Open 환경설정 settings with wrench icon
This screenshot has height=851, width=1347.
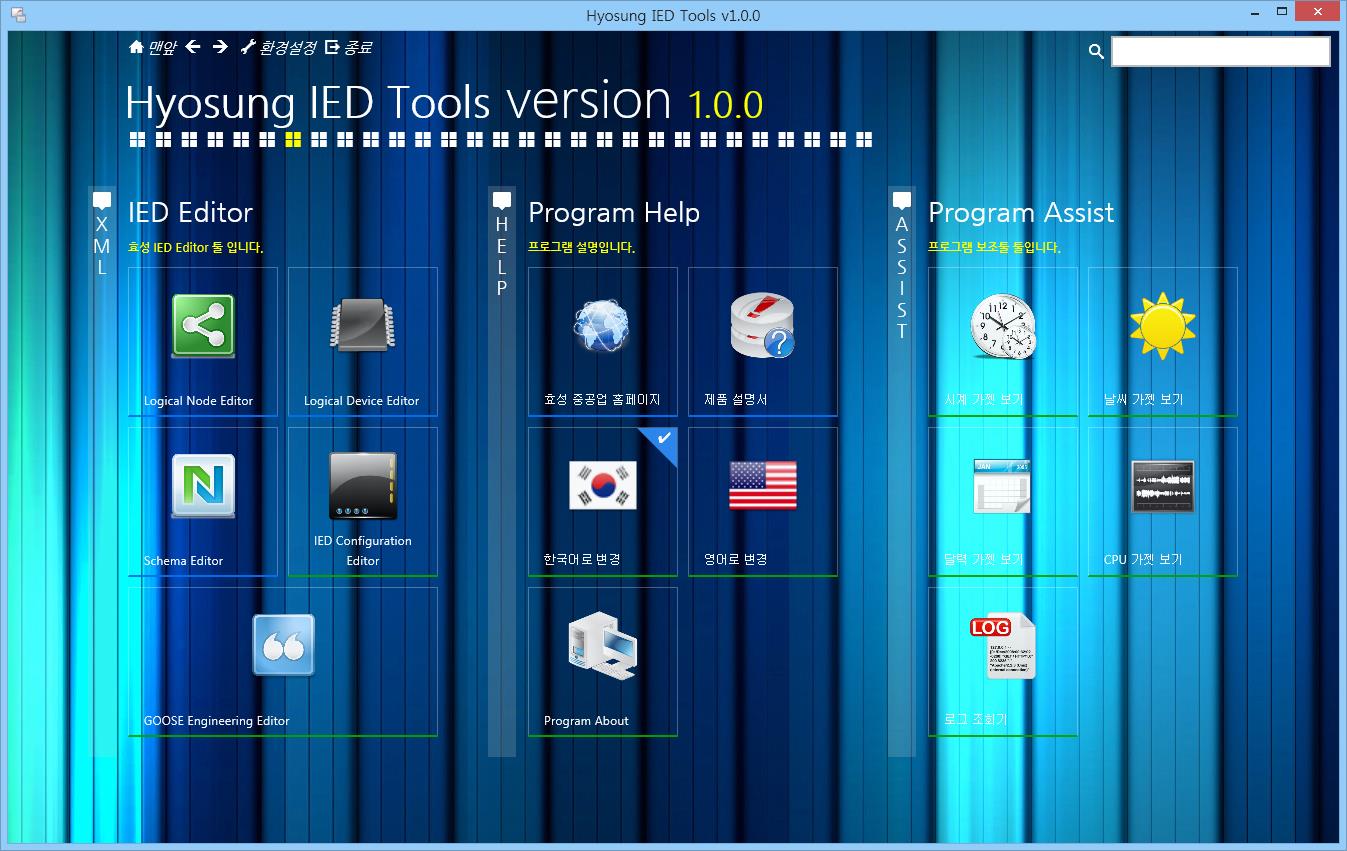[x=277, y=47]
